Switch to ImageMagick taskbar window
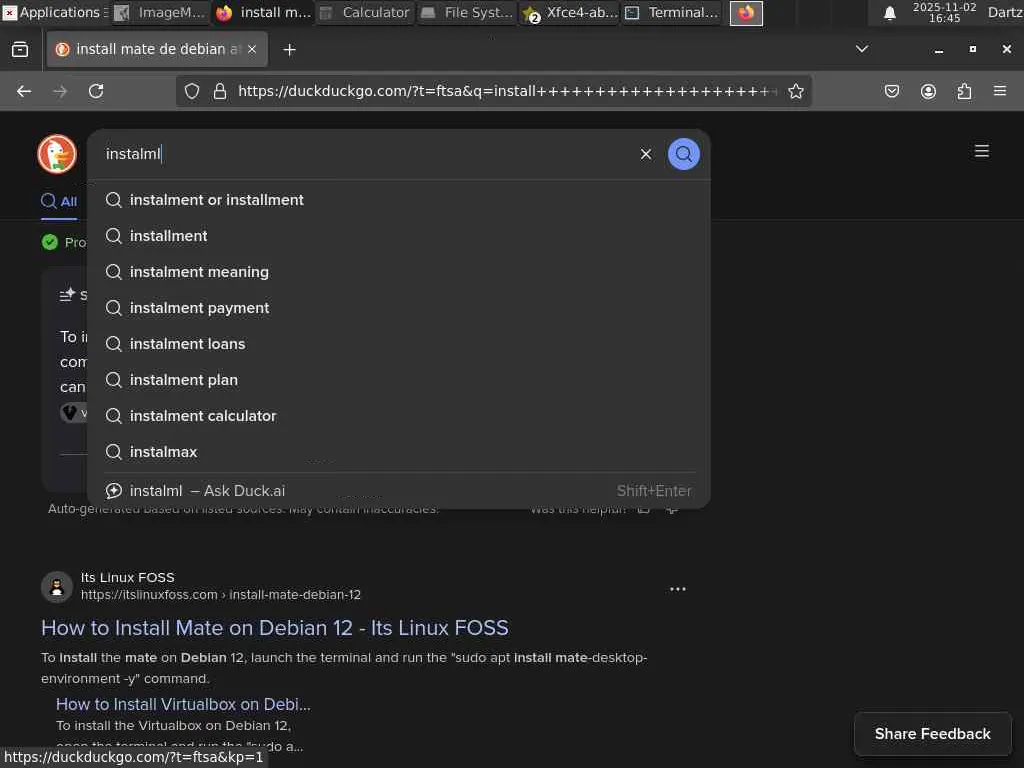The width and height of the screenshot is (1024, 768). point(161,12)
